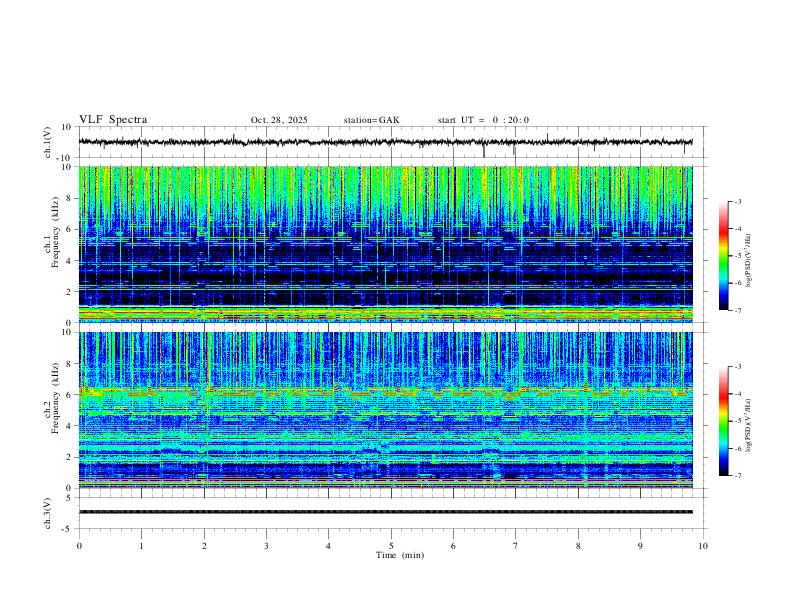Viewport: 792px width, 612px height.
Task: Click the "station=GAK" header label
Action: pyautogui.click(x=371, y=120)
